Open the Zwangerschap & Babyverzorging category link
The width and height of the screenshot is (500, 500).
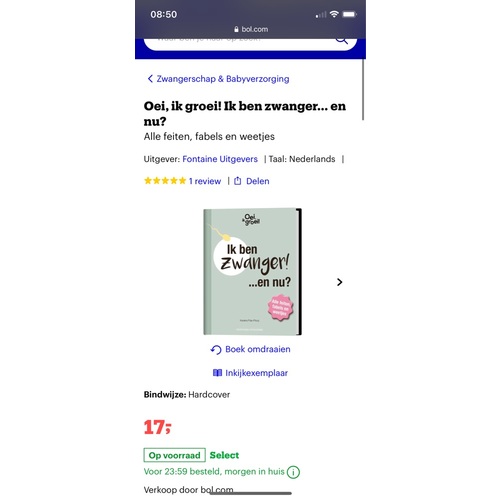click(223, 79)
